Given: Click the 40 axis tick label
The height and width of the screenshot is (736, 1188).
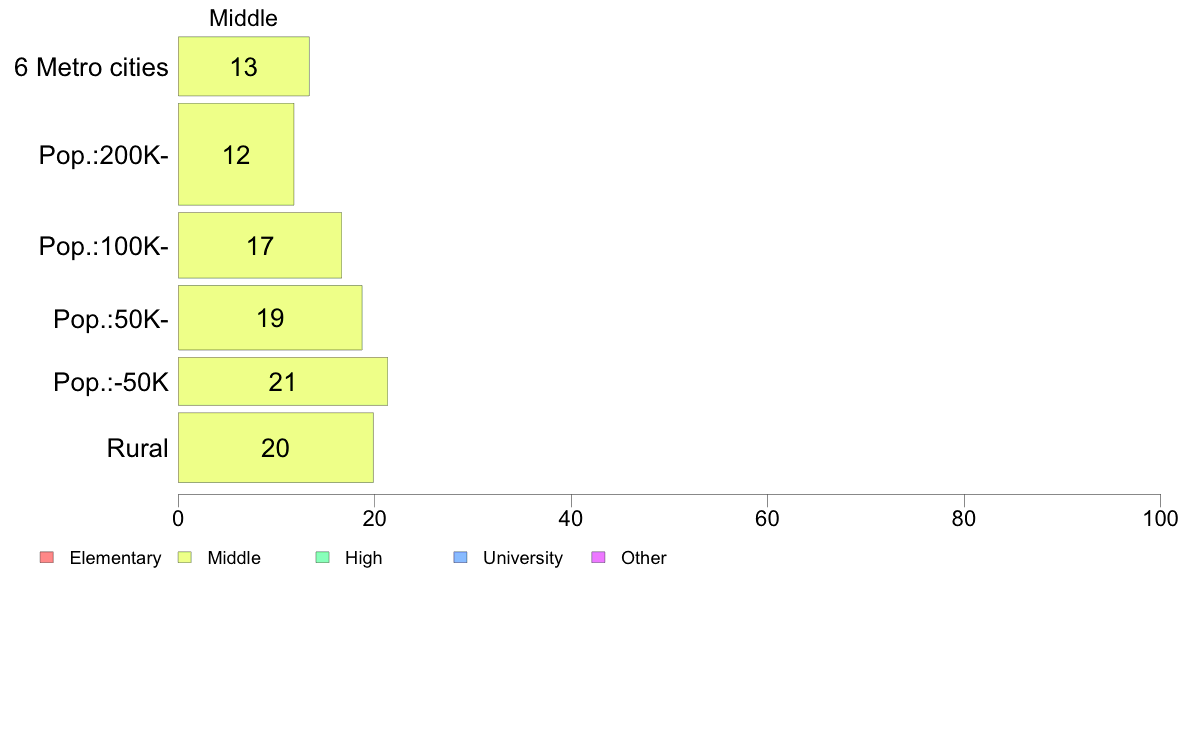Looking at the screenshot, I should [571, 518].
